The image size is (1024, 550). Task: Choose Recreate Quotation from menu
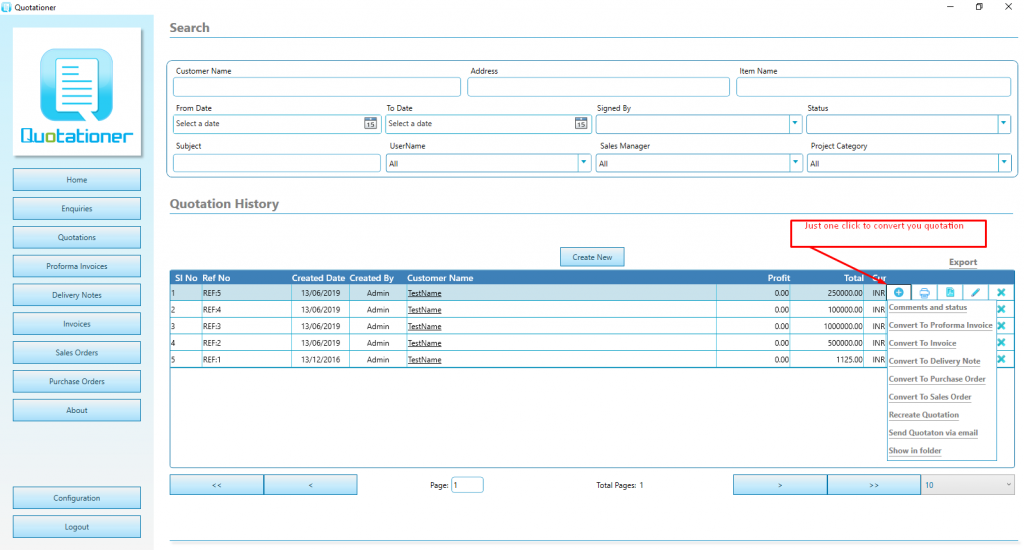[923, 415]
